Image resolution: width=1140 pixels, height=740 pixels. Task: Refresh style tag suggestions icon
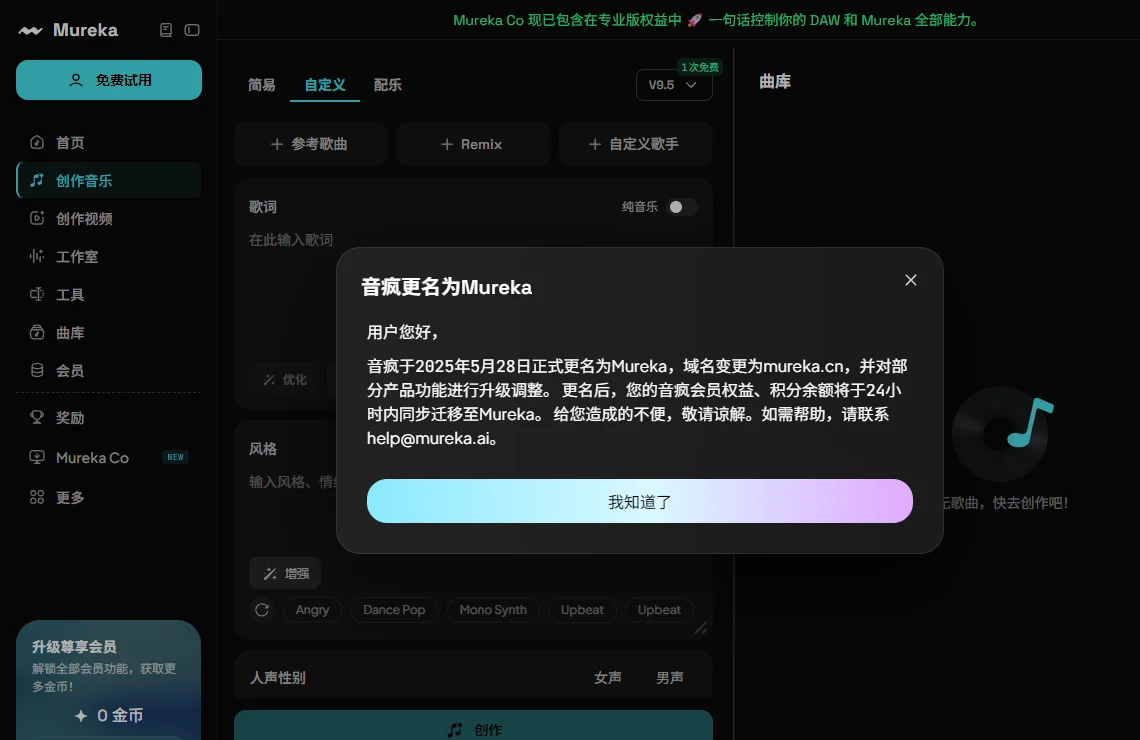pos(262,610)
